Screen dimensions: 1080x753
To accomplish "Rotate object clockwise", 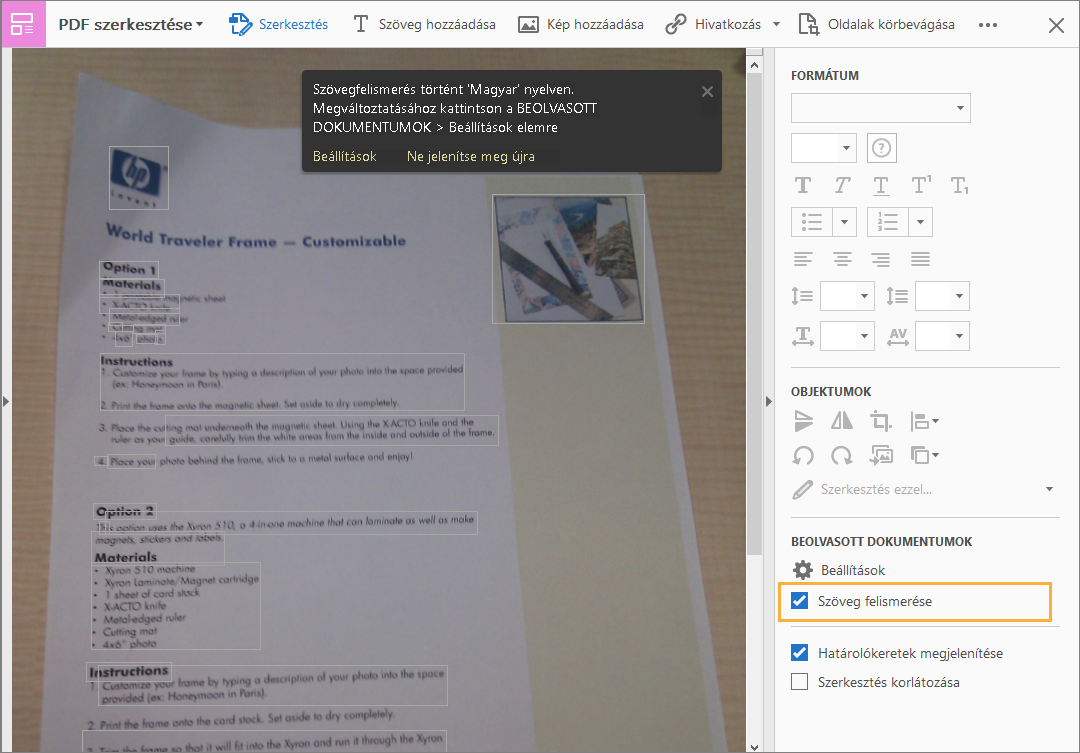I will (x=842, y=455).
